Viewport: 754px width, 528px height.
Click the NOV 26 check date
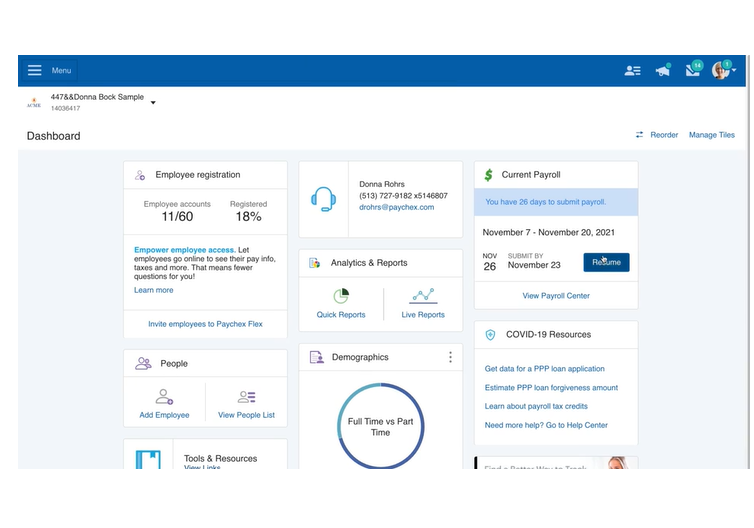tap(490, 262)
